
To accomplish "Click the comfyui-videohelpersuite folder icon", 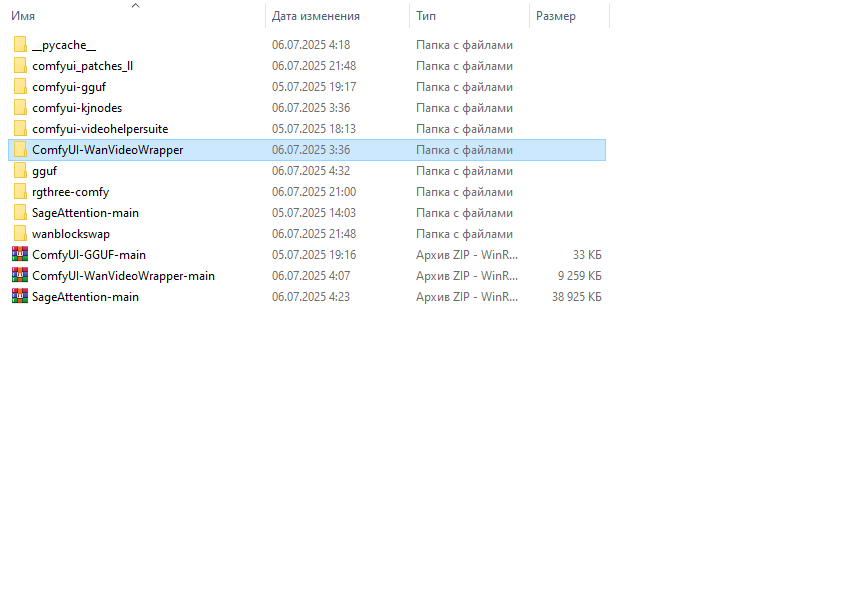I will (x=20, y=129).
